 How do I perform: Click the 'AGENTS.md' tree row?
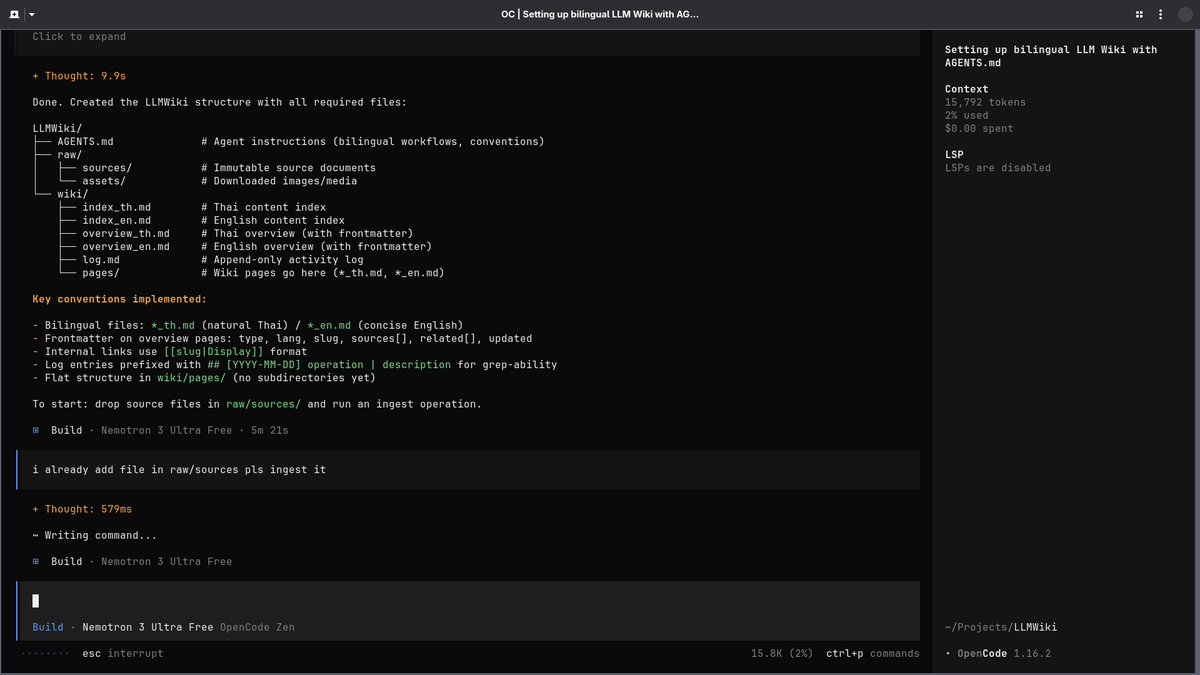point(85,142)
